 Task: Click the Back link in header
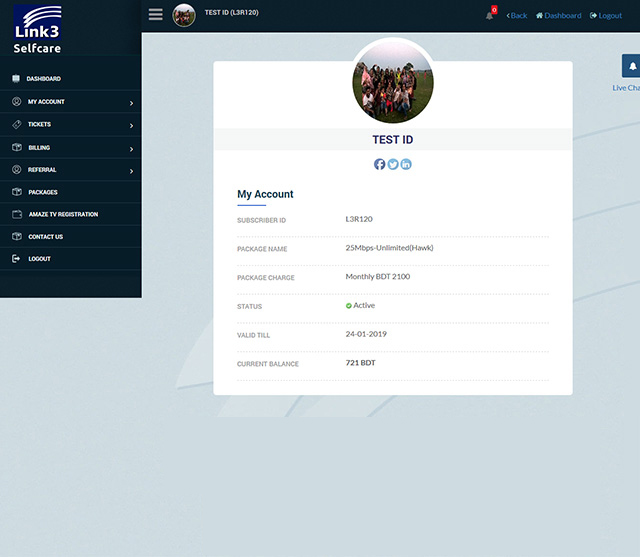click(x=516, y=16)
